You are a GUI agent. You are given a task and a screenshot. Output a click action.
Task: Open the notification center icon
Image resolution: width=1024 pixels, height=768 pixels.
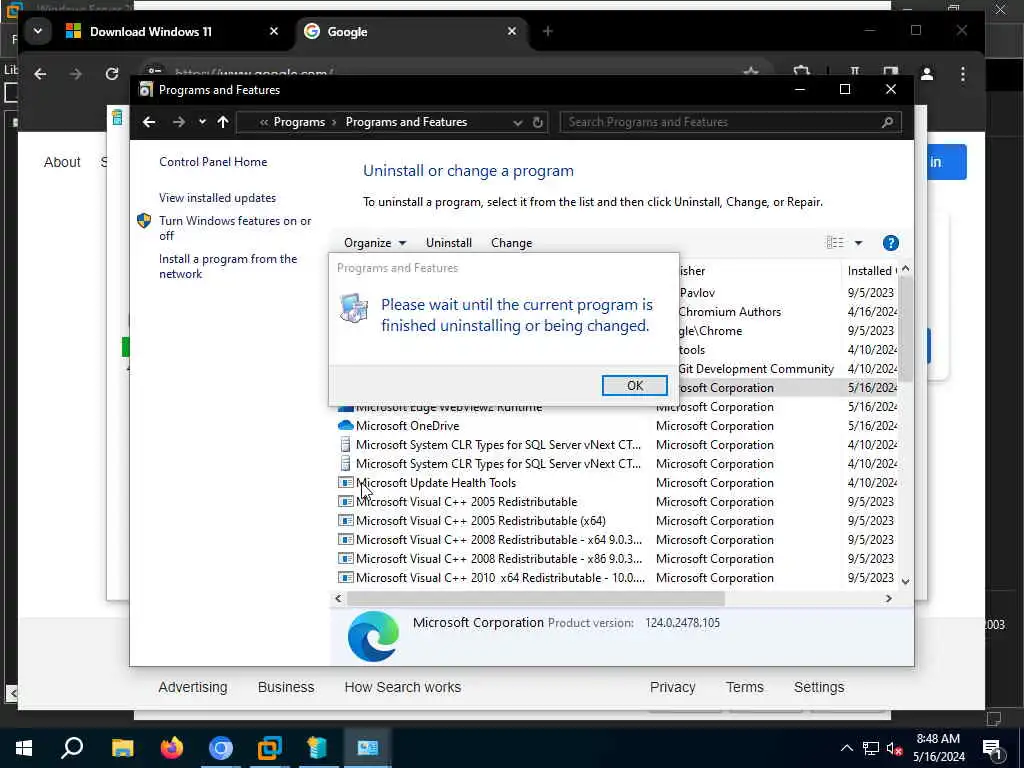coord(993,748)
